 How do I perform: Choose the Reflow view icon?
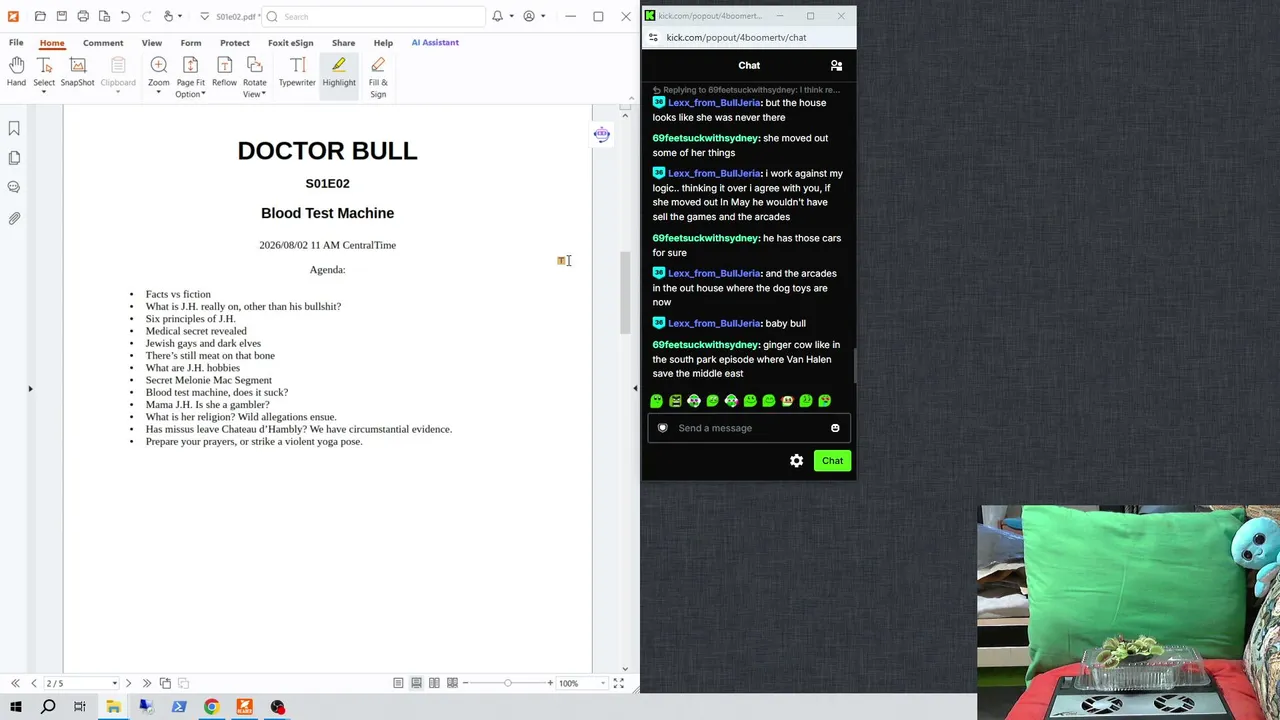pos(224,73)
